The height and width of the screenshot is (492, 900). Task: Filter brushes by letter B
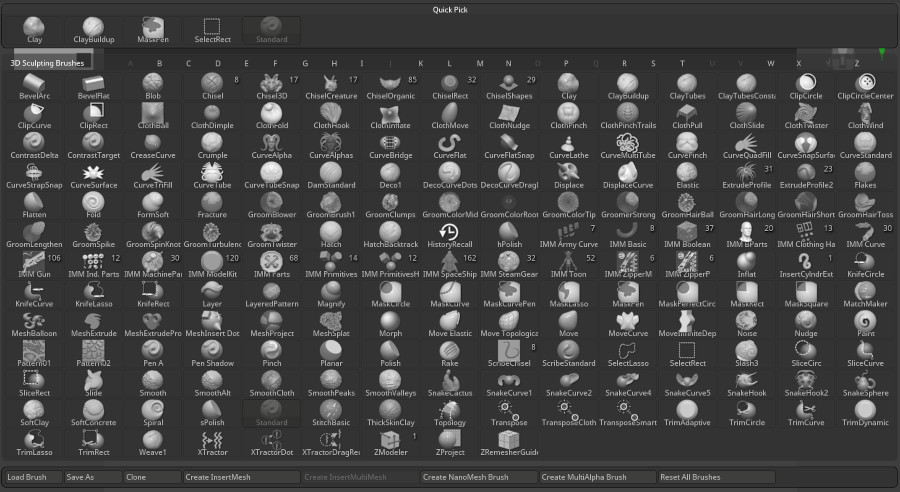tap(160, 63)
